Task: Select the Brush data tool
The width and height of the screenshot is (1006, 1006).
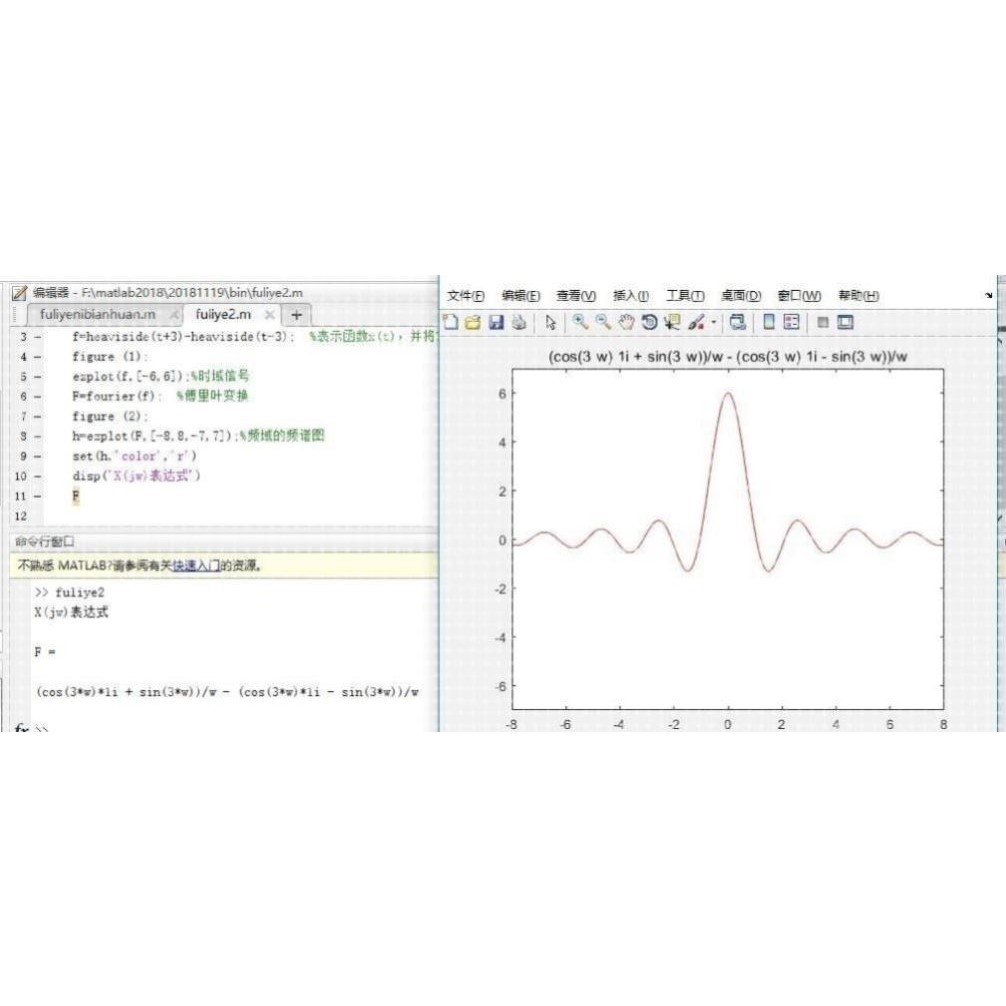Action: (x=696, y=322)
